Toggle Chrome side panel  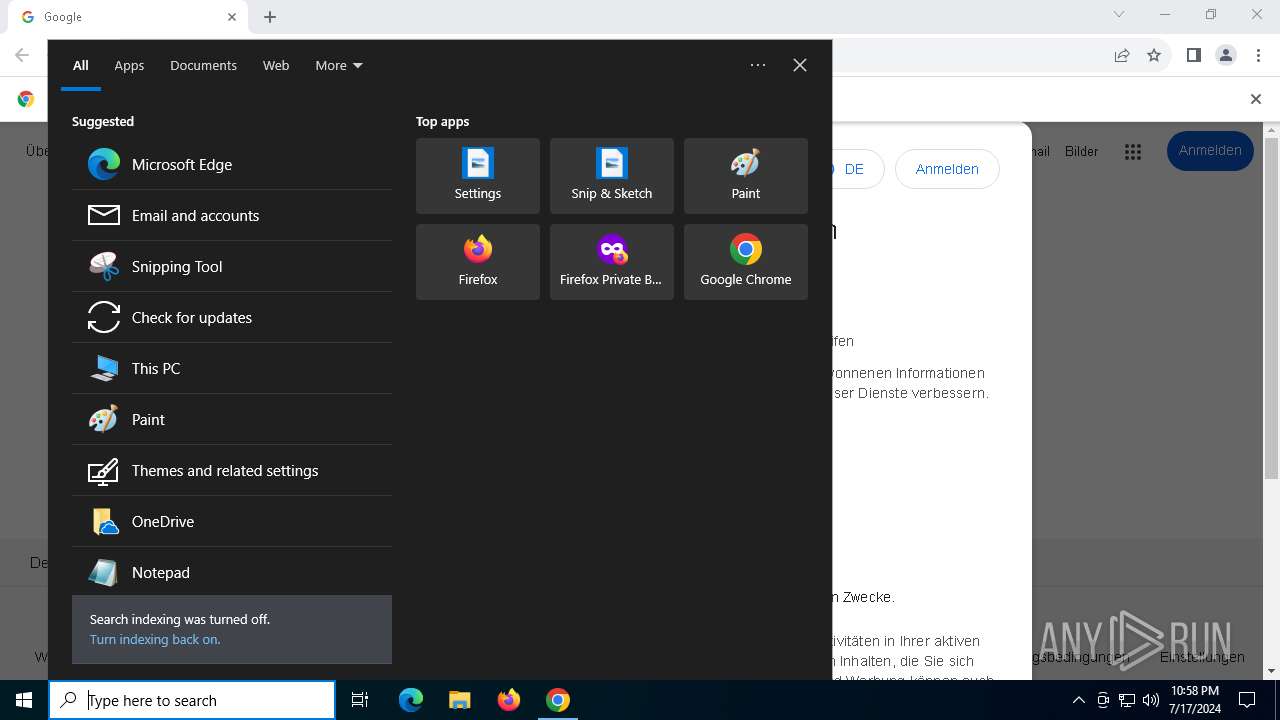1193,55
